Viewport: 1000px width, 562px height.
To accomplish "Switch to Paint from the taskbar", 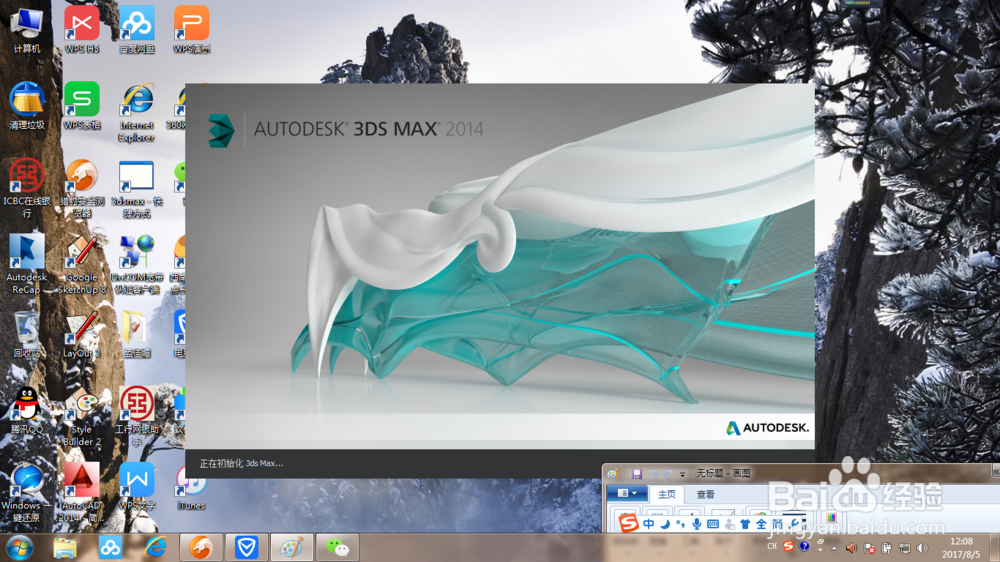I will [292, 547].
